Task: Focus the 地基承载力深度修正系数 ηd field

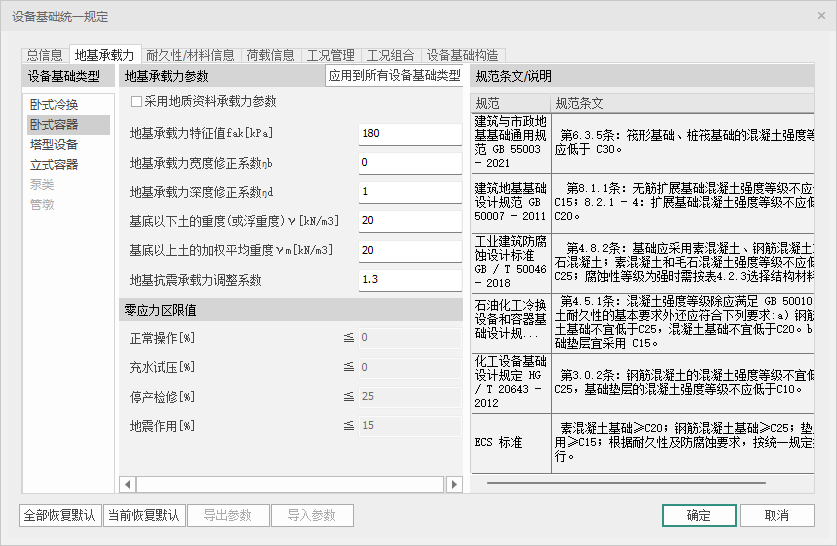Action: tap(408, 192)
